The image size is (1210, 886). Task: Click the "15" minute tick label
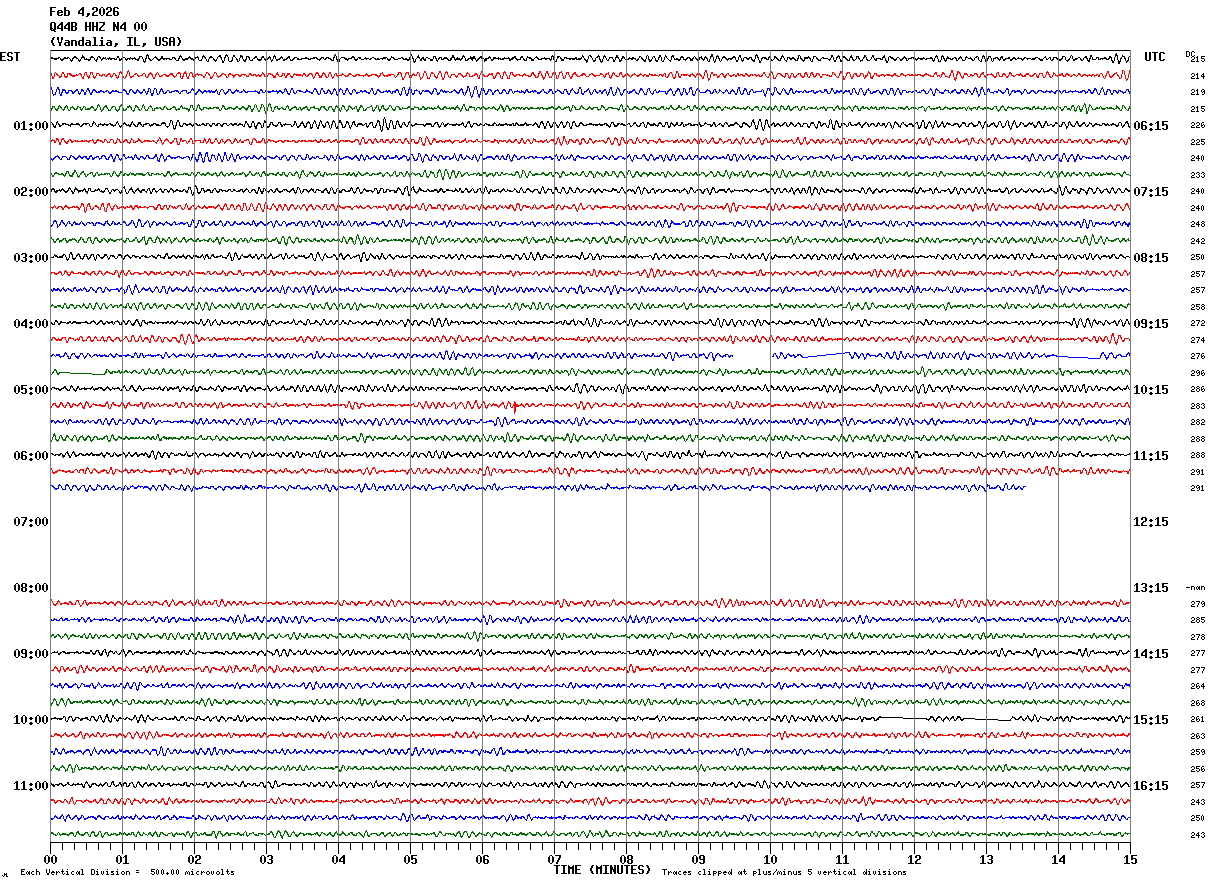coord(1130,859)
